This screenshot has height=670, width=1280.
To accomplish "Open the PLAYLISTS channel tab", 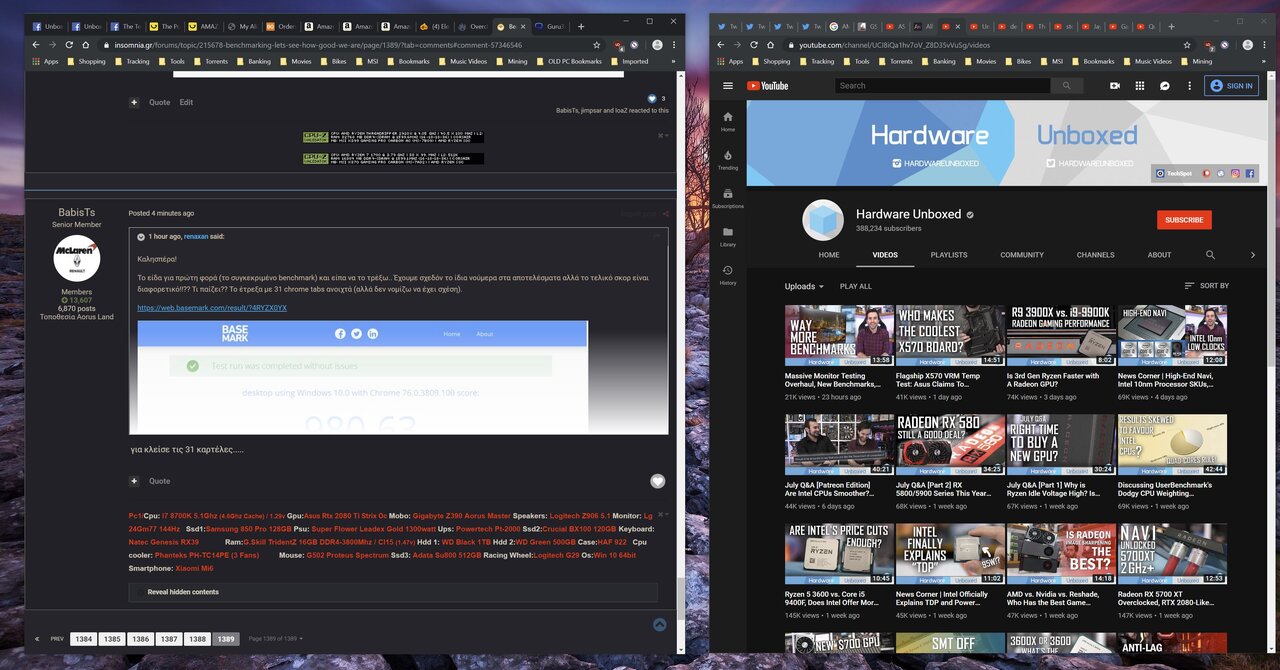I will (949, 255).
